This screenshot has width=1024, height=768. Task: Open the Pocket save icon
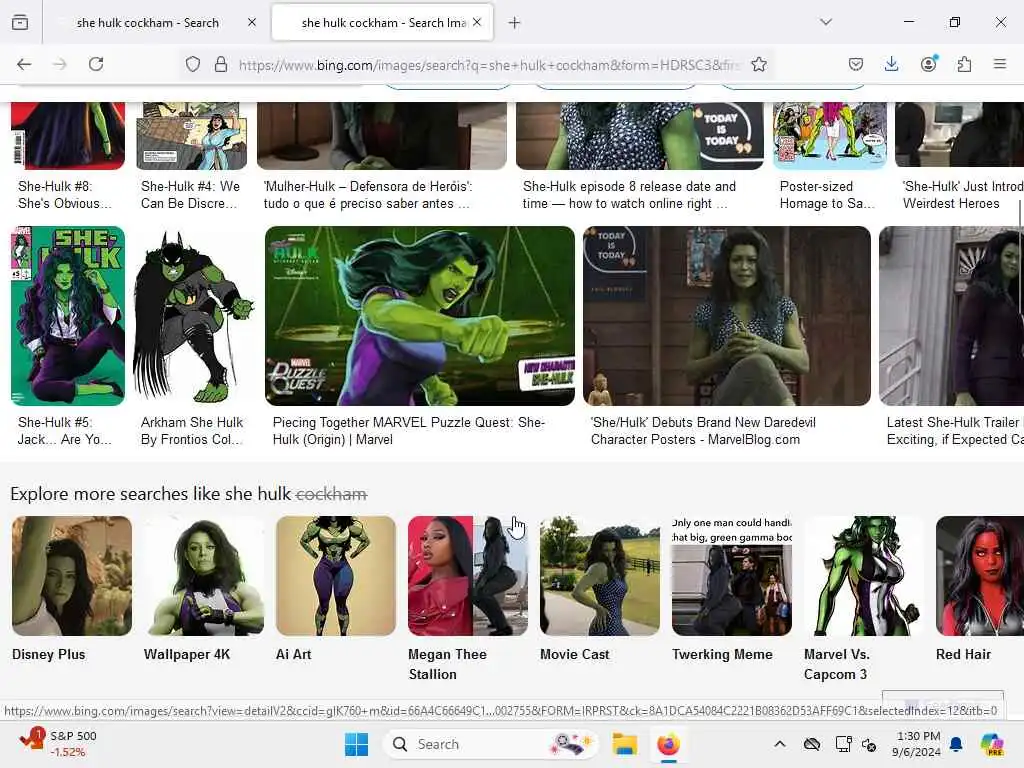click(x=856, y=64)
